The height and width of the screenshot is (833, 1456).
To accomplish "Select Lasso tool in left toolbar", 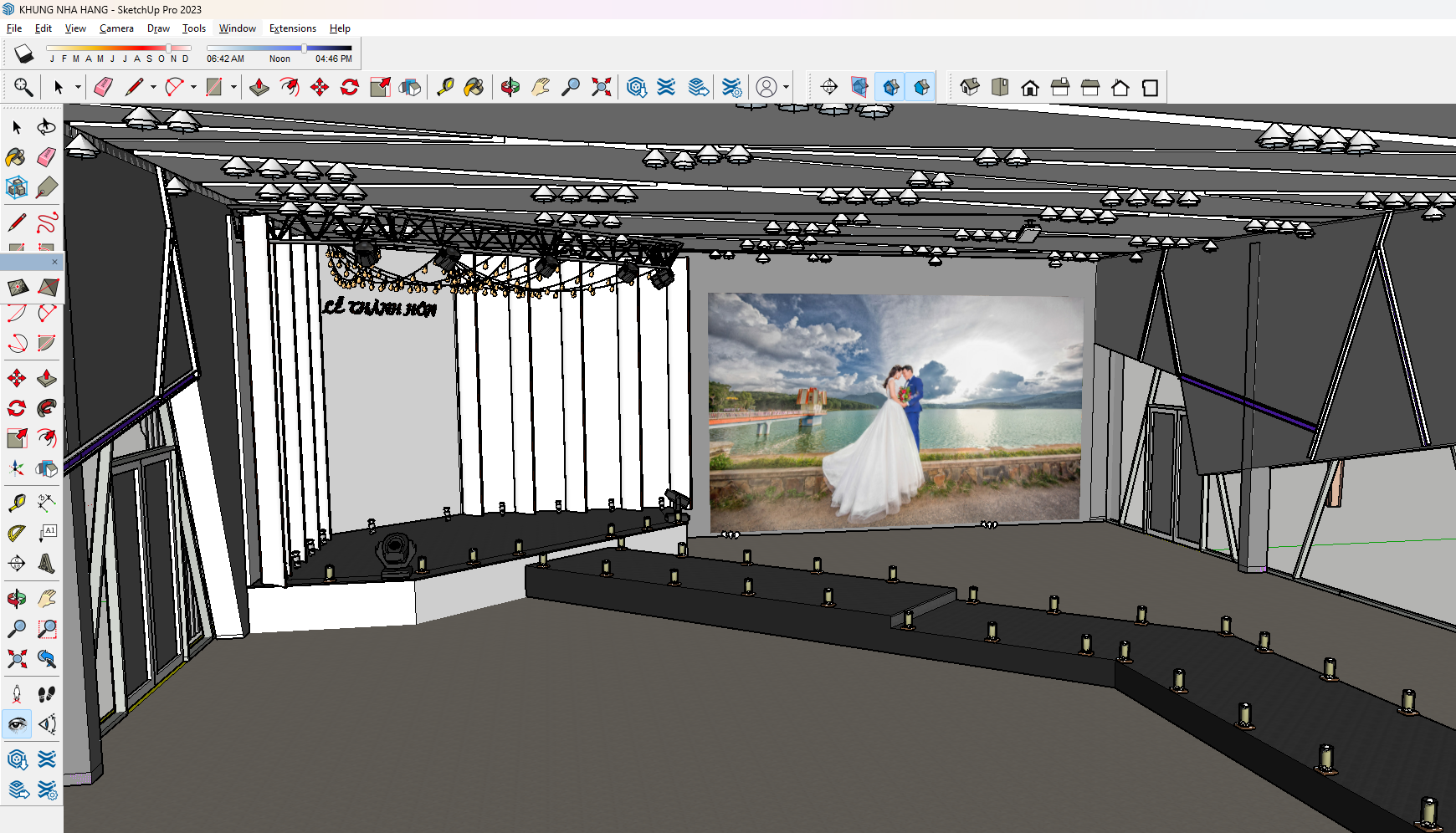I will [47, 127].
